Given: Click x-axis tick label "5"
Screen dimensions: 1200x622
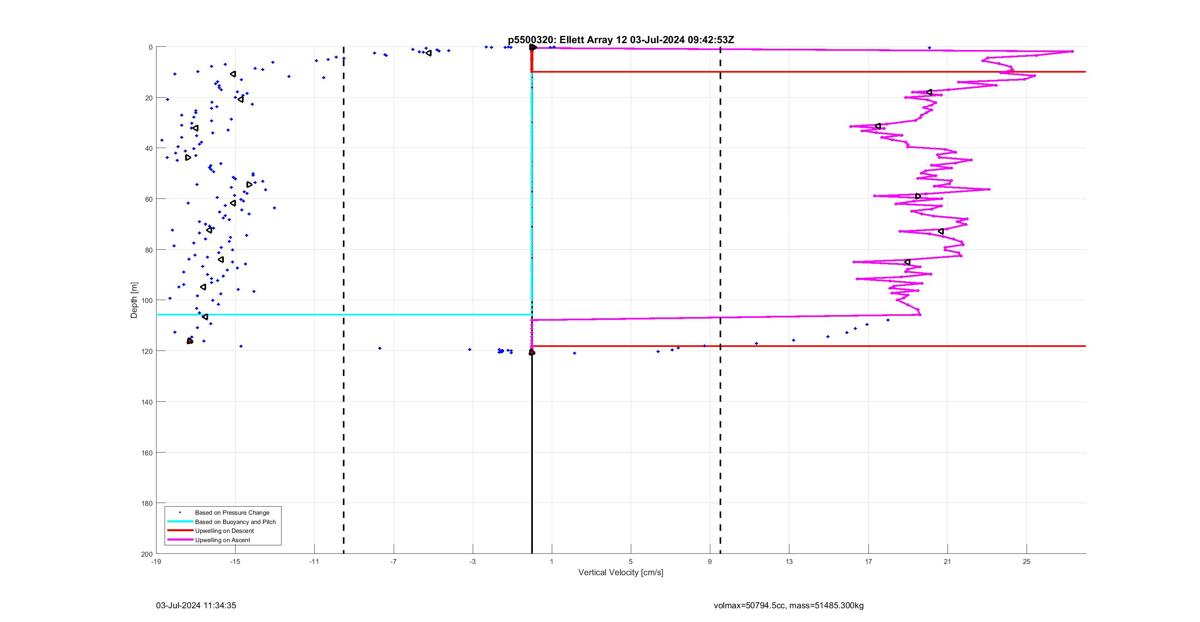Looking at the screenshot, I should click(x=631, y=562).
